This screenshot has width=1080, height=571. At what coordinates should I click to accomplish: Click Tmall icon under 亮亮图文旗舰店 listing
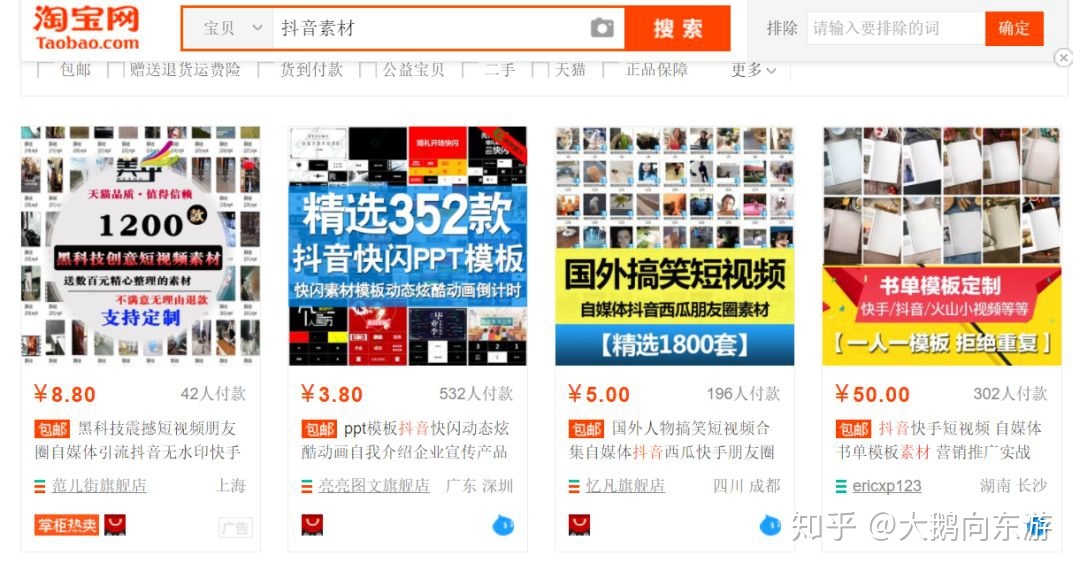[x=312, y=526]
